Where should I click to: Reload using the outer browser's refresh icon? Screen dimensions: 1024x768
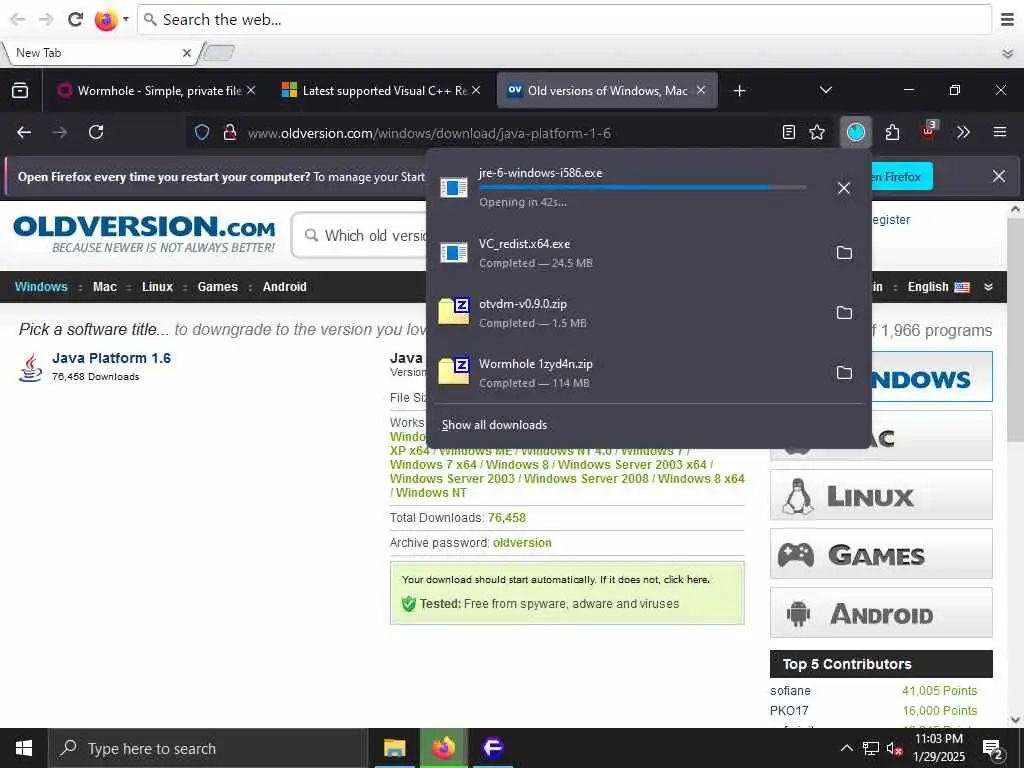76,20
